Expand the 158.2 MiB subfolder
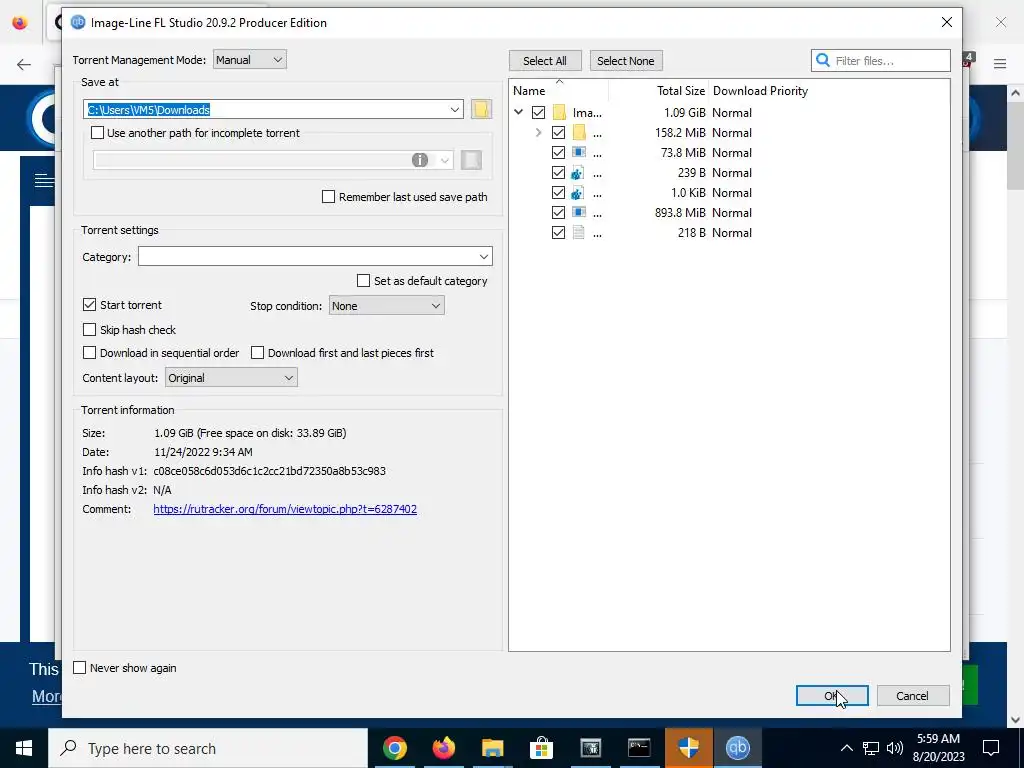This screenshot has width=1024, height=768. click(x=538, y=133)
